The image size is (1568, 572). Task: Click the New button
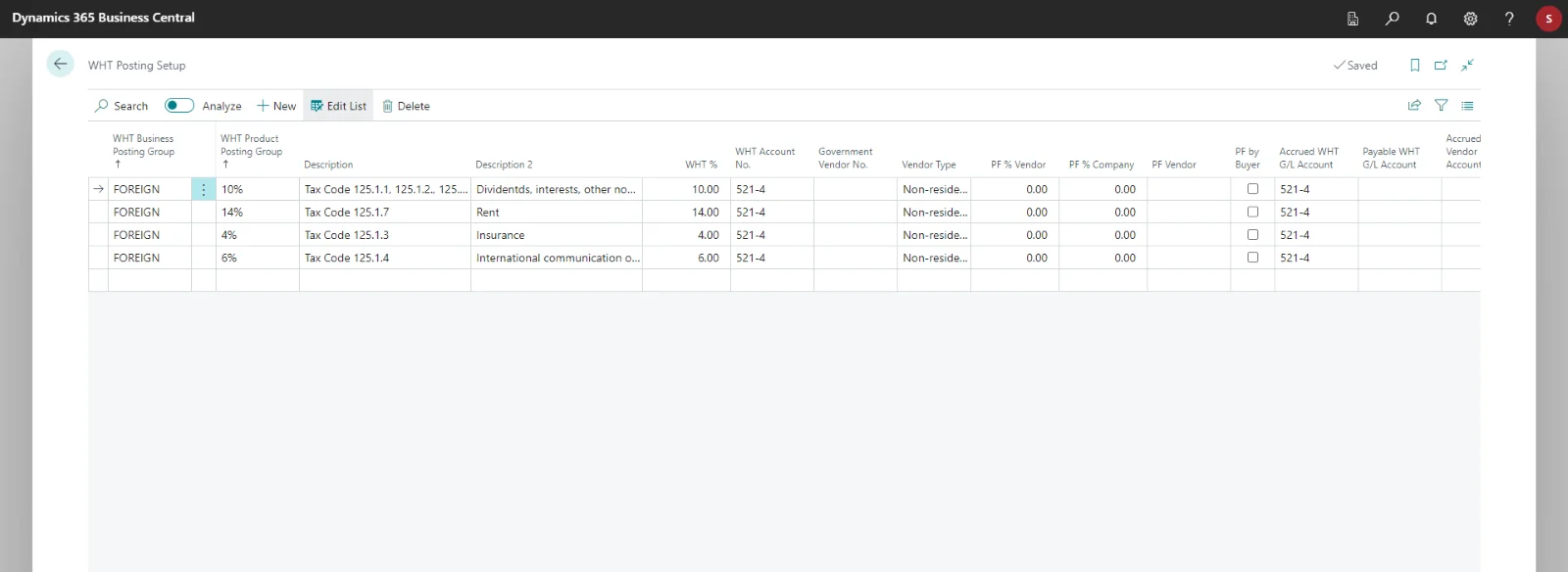(x=276, y=106)
